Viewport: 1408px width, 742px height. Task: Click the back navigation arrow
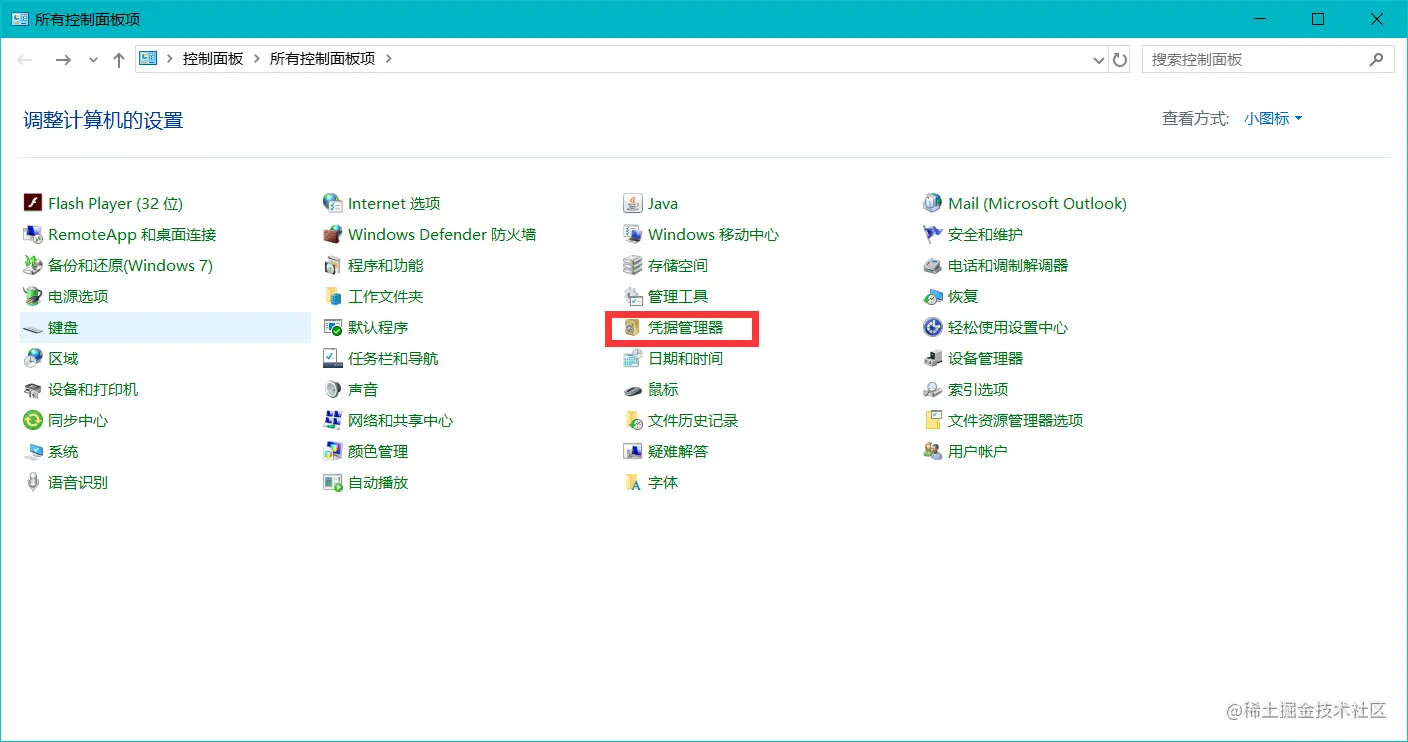tap(25, 60)
